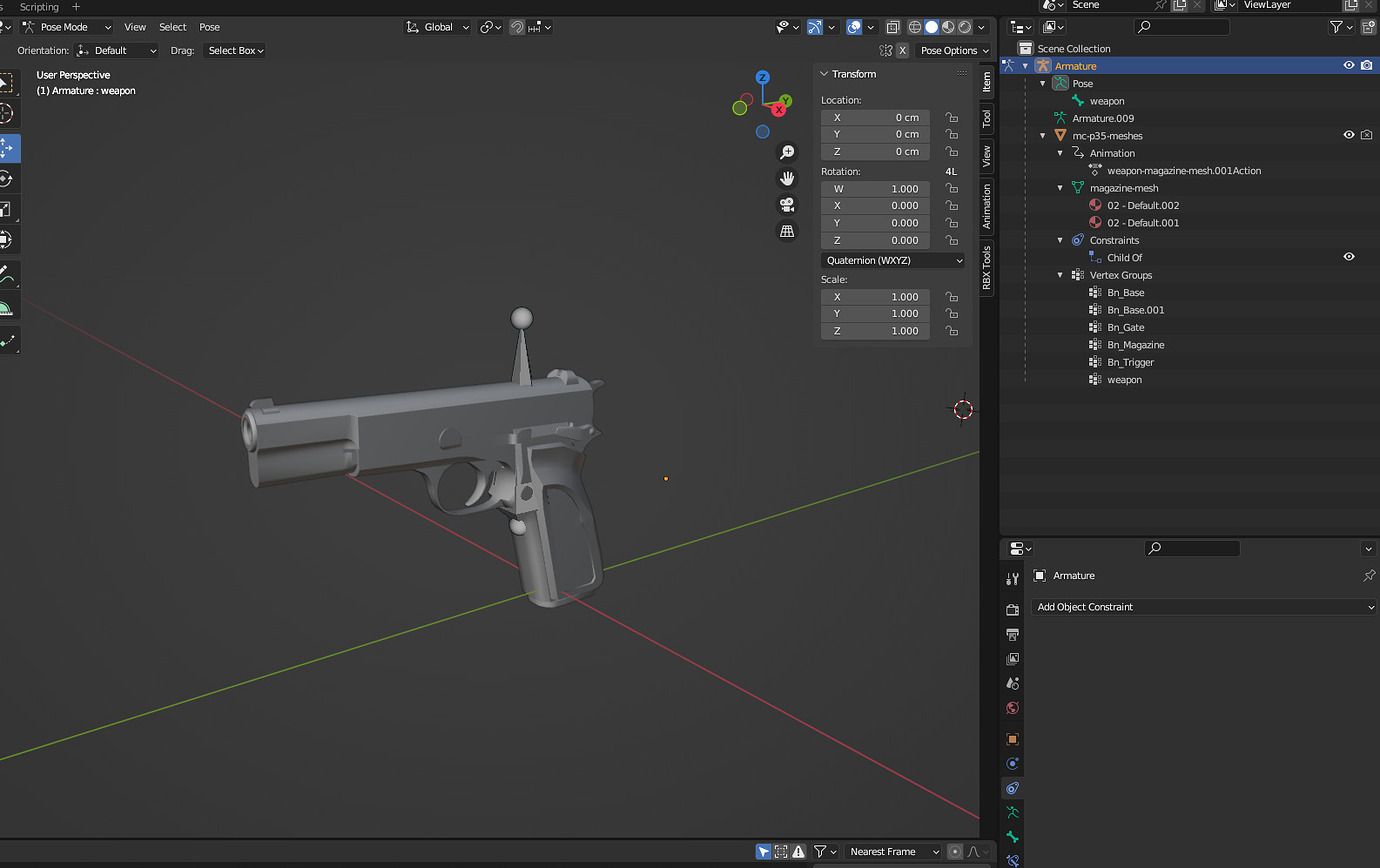Viewport: 1380px width, 868px height.
Task: Hide the Armature in the outliner
Action: click(1349, 65)
